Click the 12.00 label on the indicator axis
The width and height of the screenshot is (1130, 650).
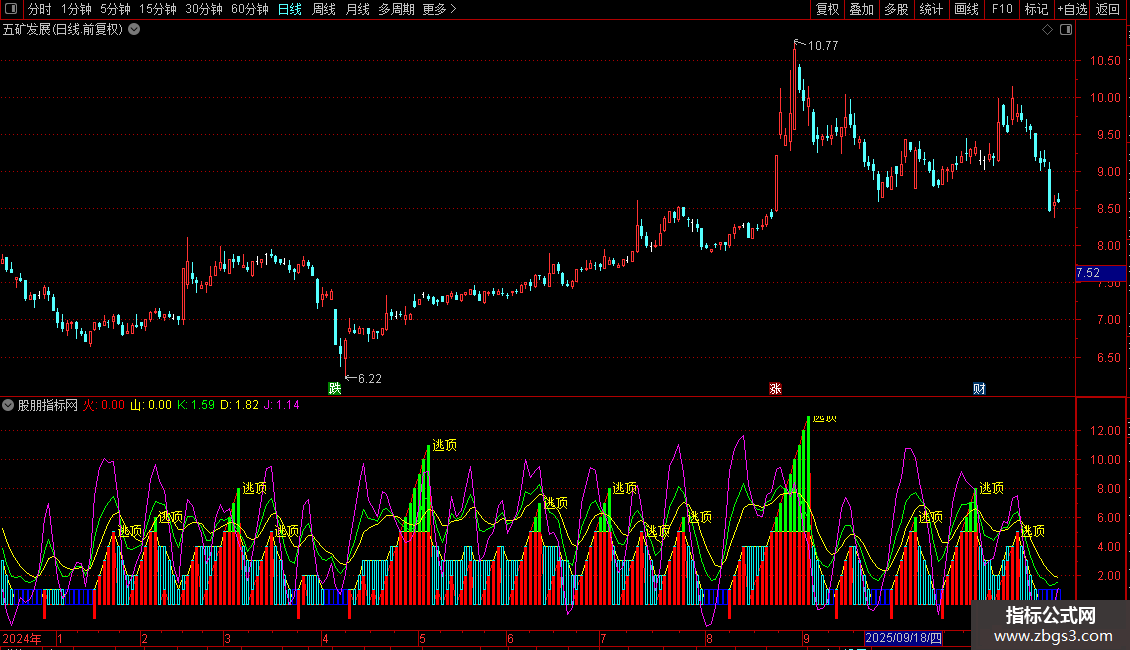[1105, 431]
